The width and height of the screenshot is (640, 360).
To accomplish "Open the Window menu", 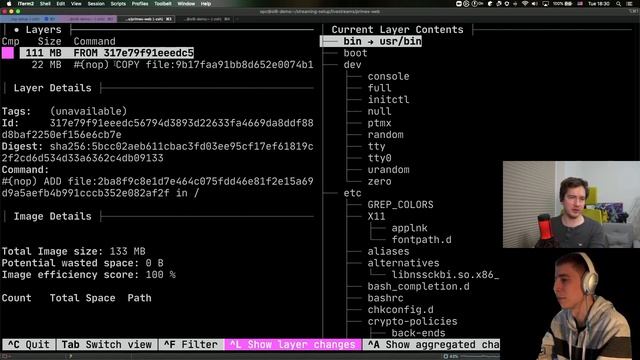I will pos(186,4).
